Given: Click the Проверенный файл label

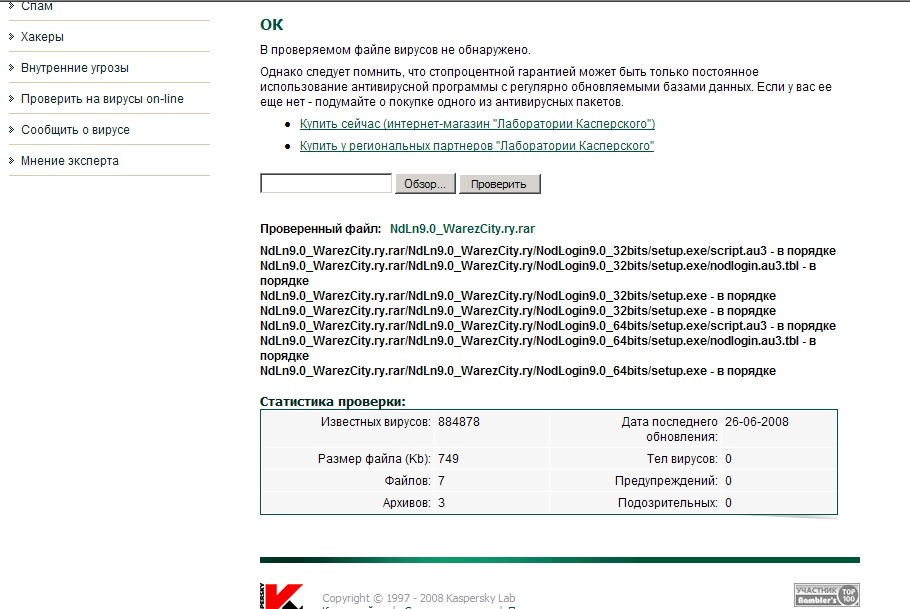Looking at the screenshot, I should (320, 229).
